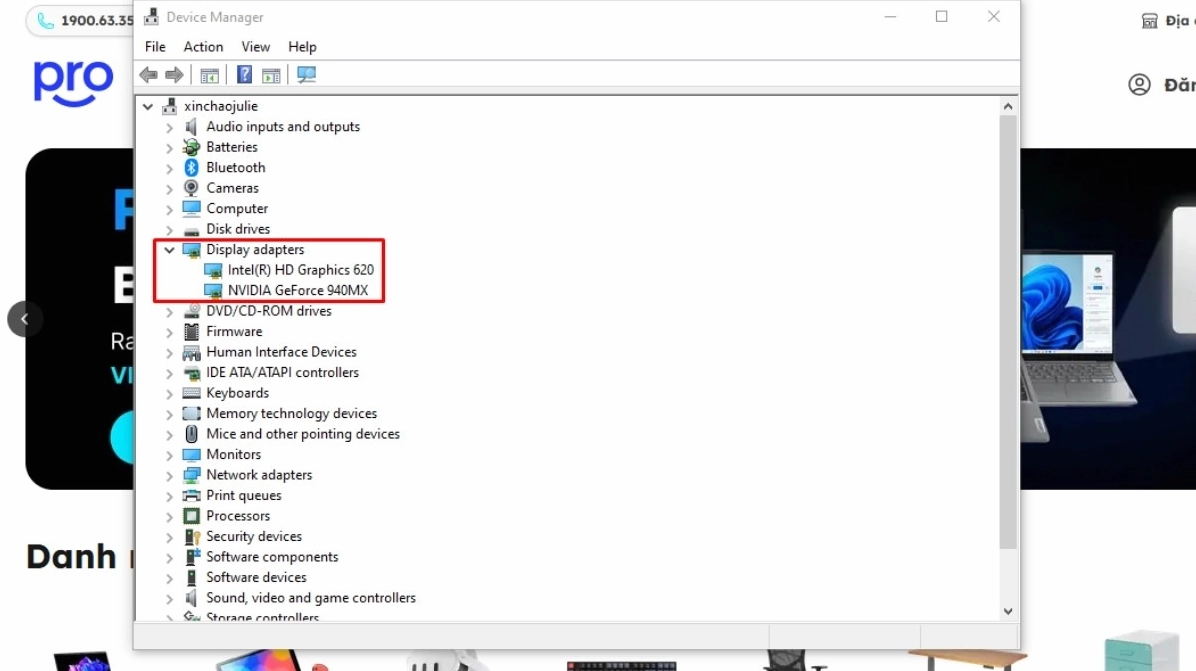Viewport: 1196px width, 671px height.
Task: Select the Keyboards label
Action: tap(237, 393)
